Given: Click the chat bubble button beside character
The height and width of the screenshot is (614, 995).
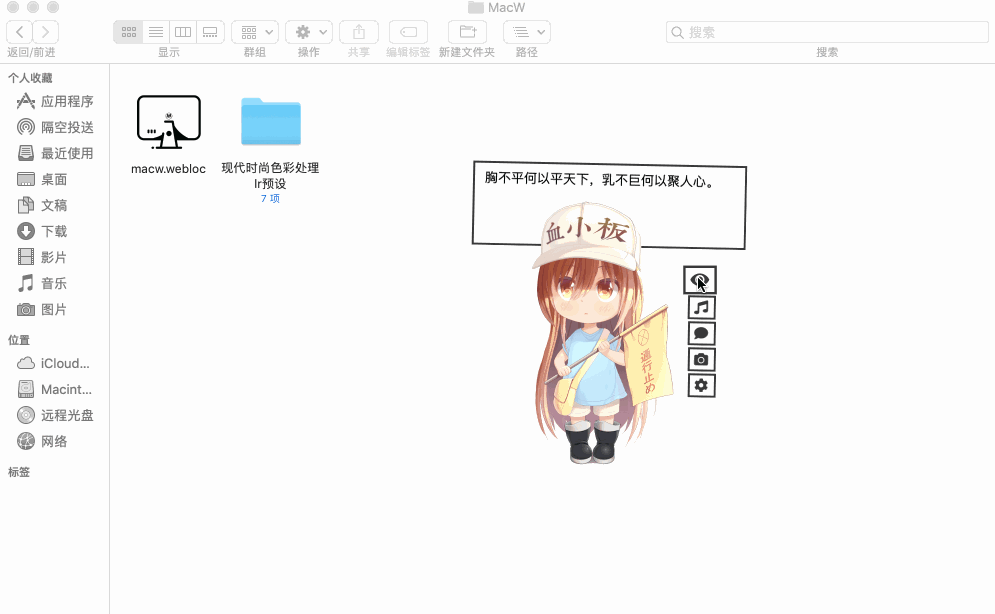Looking at the screenshot, I should coord(701,334).
